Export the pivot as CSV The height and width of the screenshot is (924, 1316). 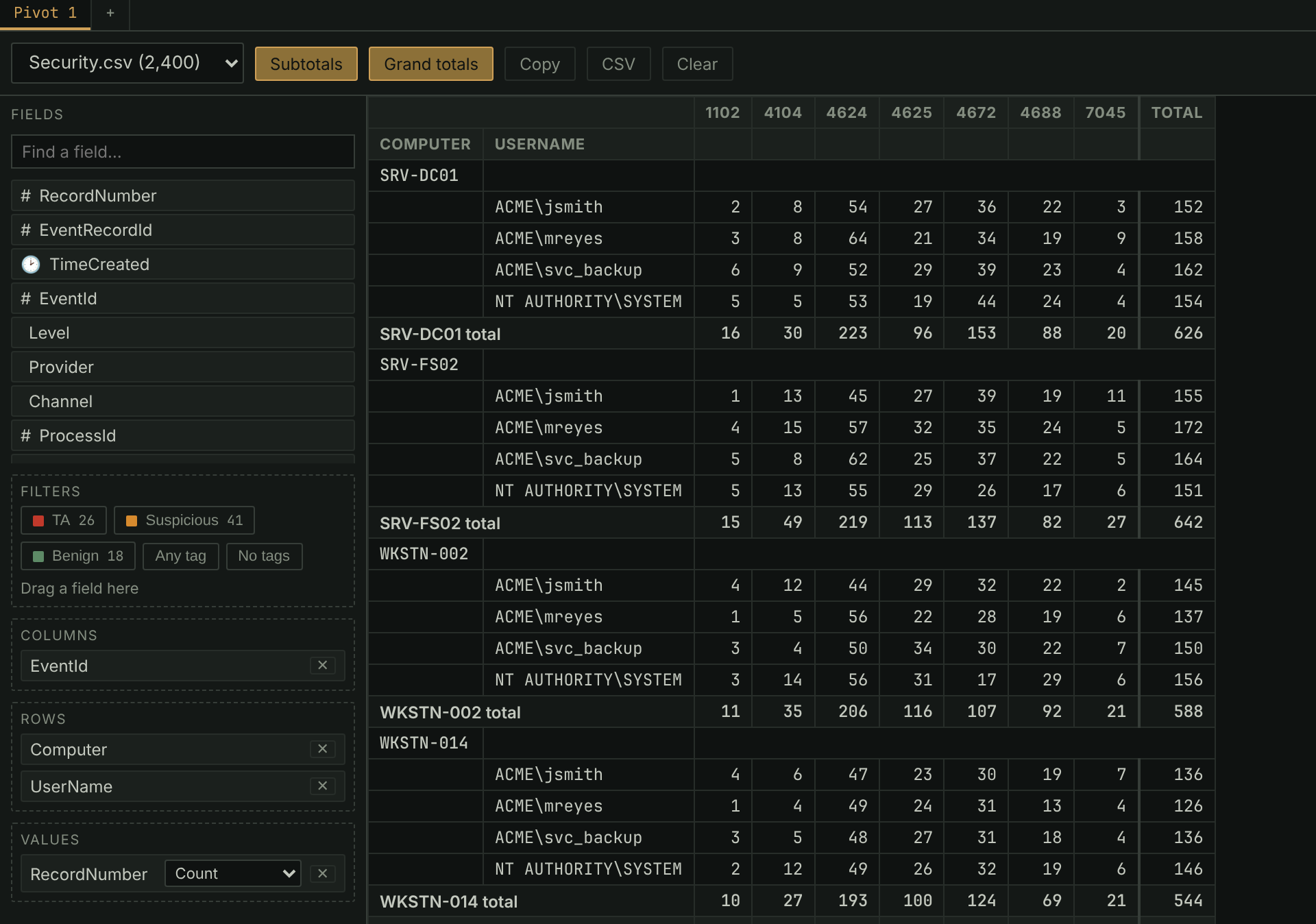tap(618, 64)
